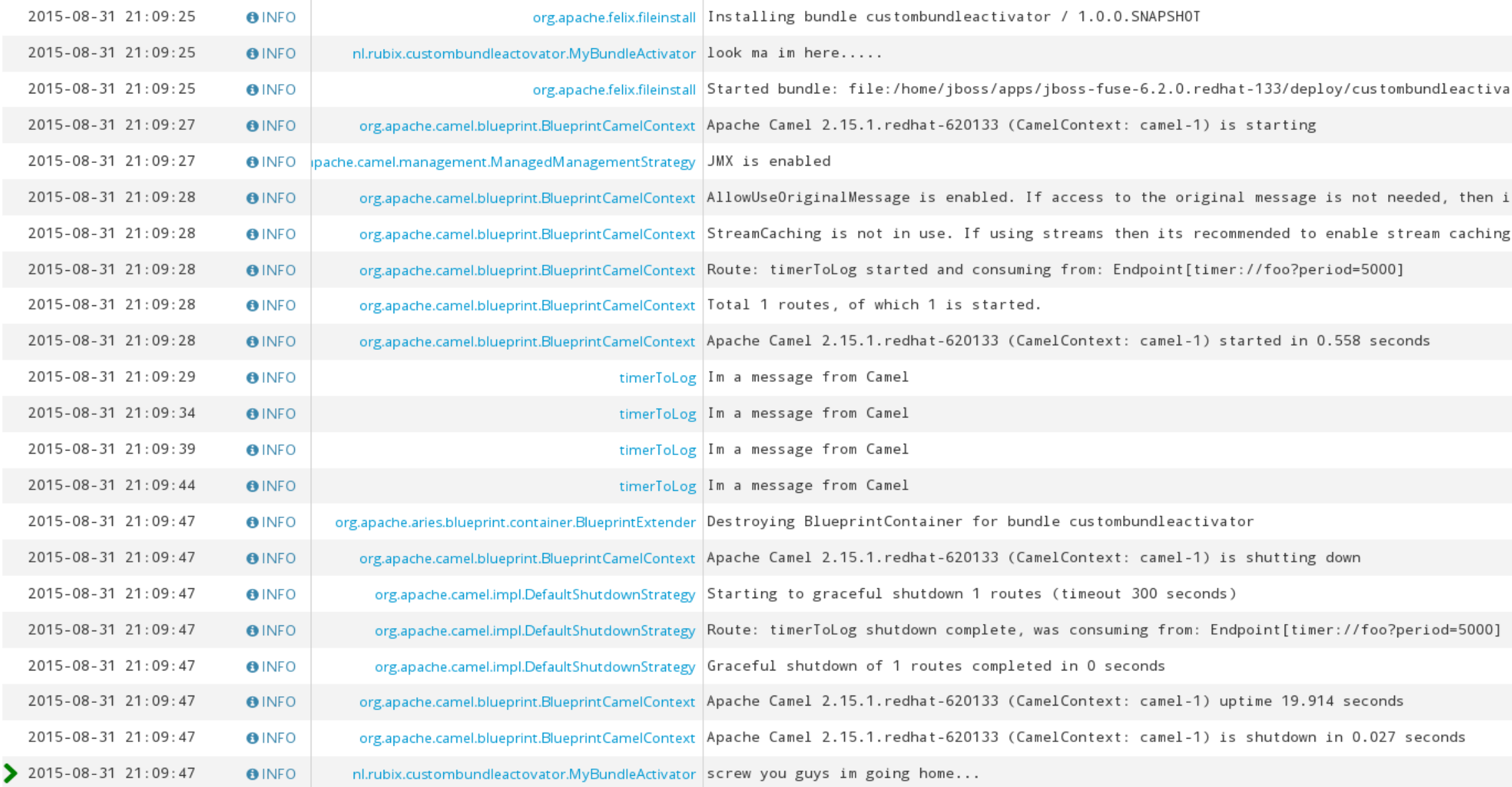
Task: Click INFO icon on 'uptime 19.914 seconds' row
Action: point(252,702)
